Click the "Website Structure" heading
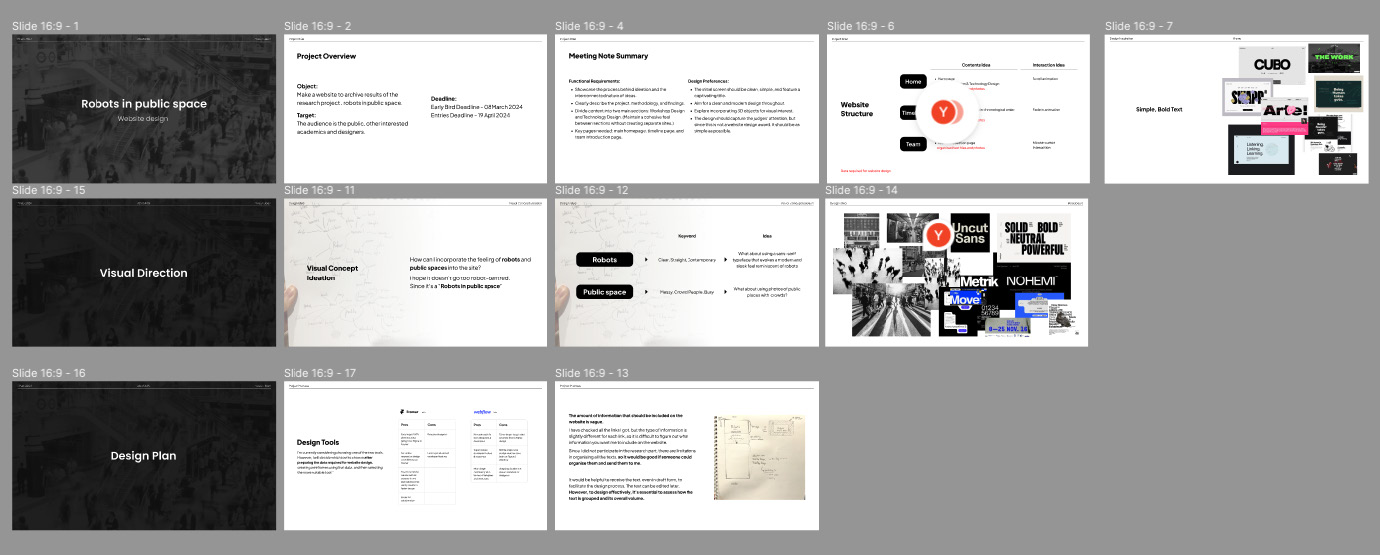Screen dimensions: 1380x555 [x=857, y=109]
